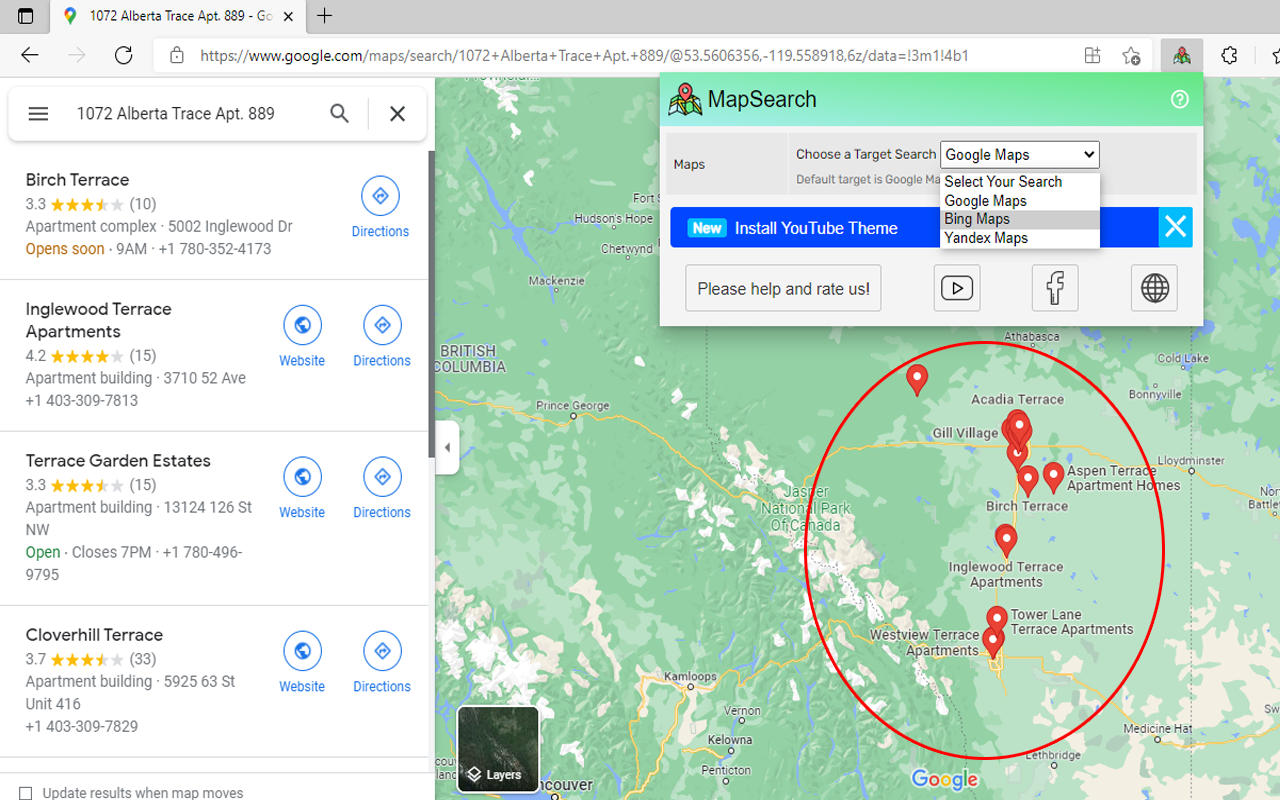
Task: Click the favorites star in the address bar
Action: point(1131,57)
